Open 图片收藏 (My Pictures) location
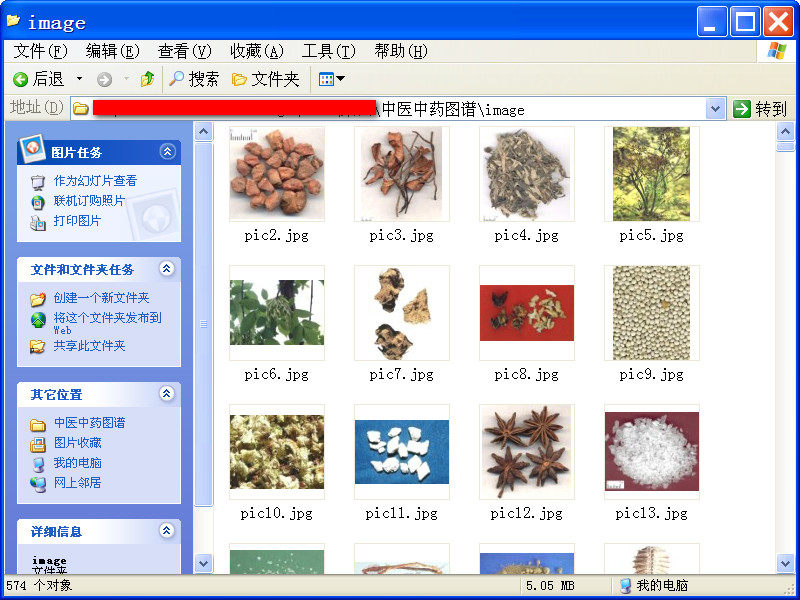Screen dimensions: 800x600 (x=78, y=442)
